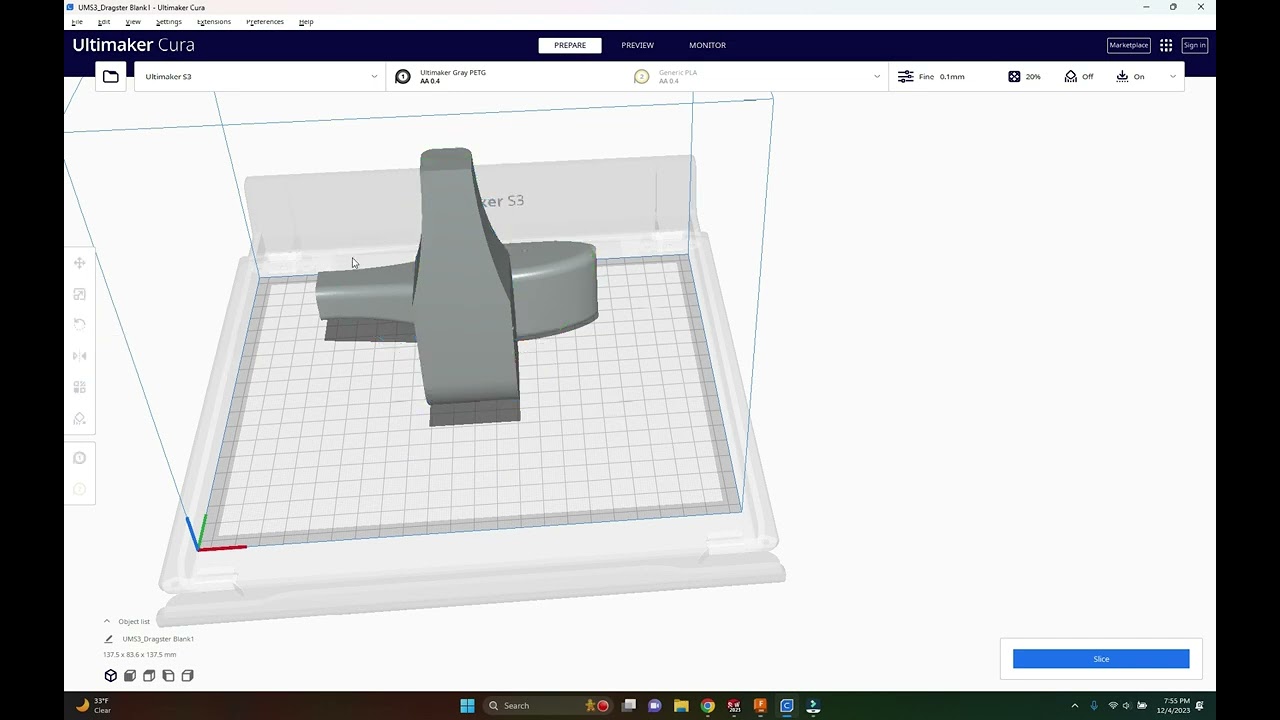Click the Ultimaker Gray PETG material label
The width and height of the screenshot is (1280, 720).
pyautogui.click(x=453, y=72)
